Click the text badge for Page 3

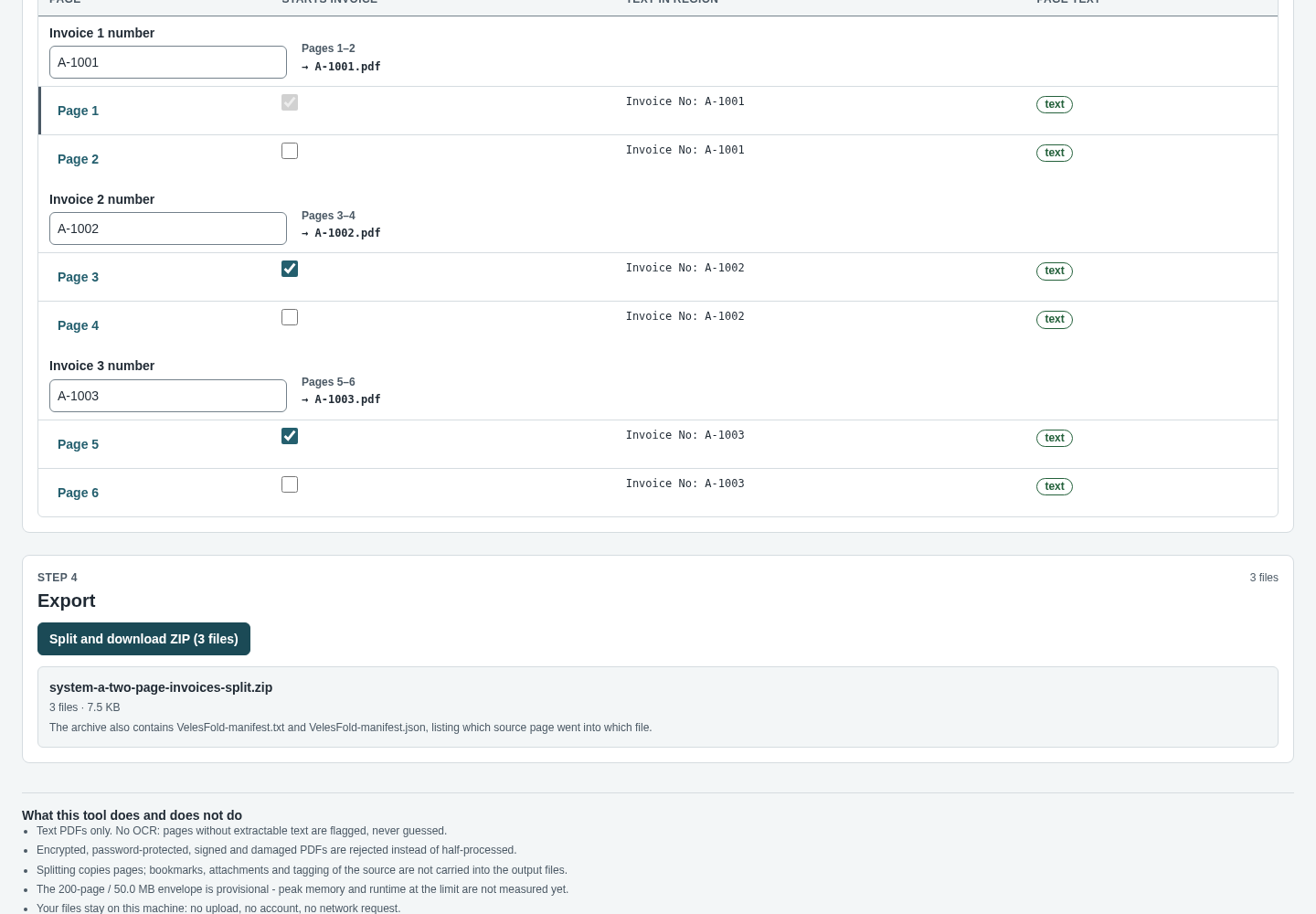1055,271
